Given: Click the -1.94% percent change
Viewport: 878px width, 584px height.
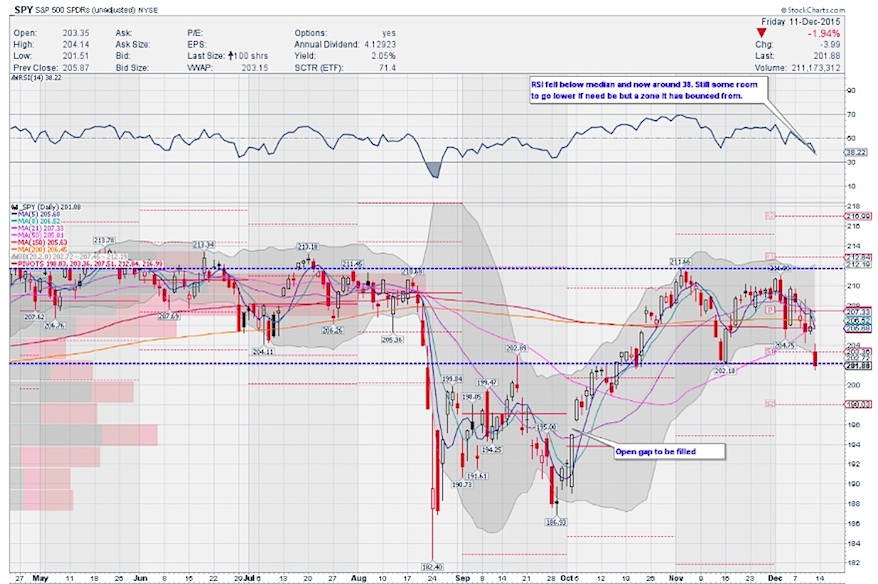Looking at the screenshot, I should [824, 34].
